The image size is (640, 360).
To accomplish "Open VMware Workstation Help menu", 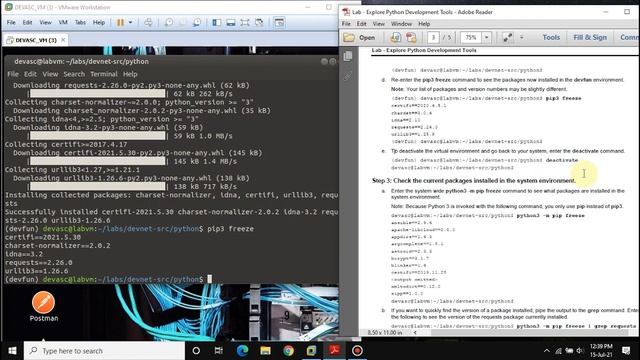I will 99,22.
